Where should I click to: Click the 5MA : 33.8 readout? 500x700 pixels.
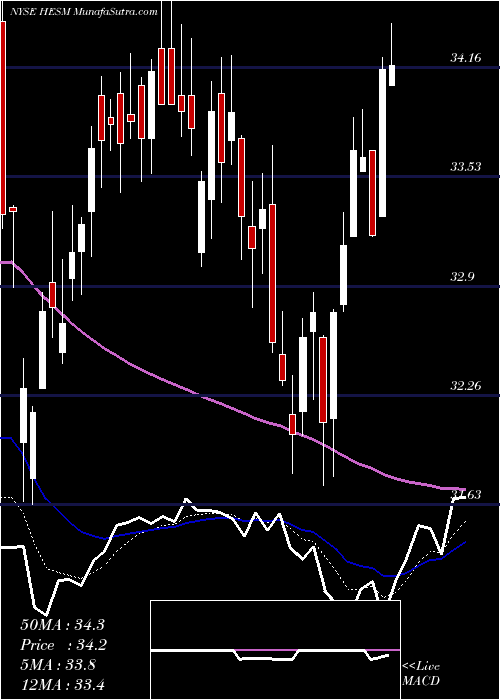57,665
